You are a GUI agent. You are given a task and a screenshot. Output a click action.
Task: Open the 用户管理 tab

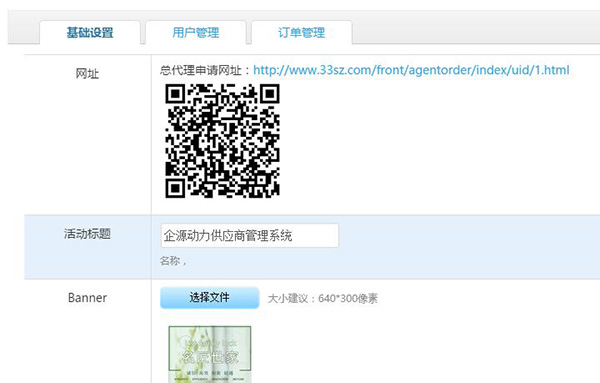pyautogui.click(x=196, y=33)
